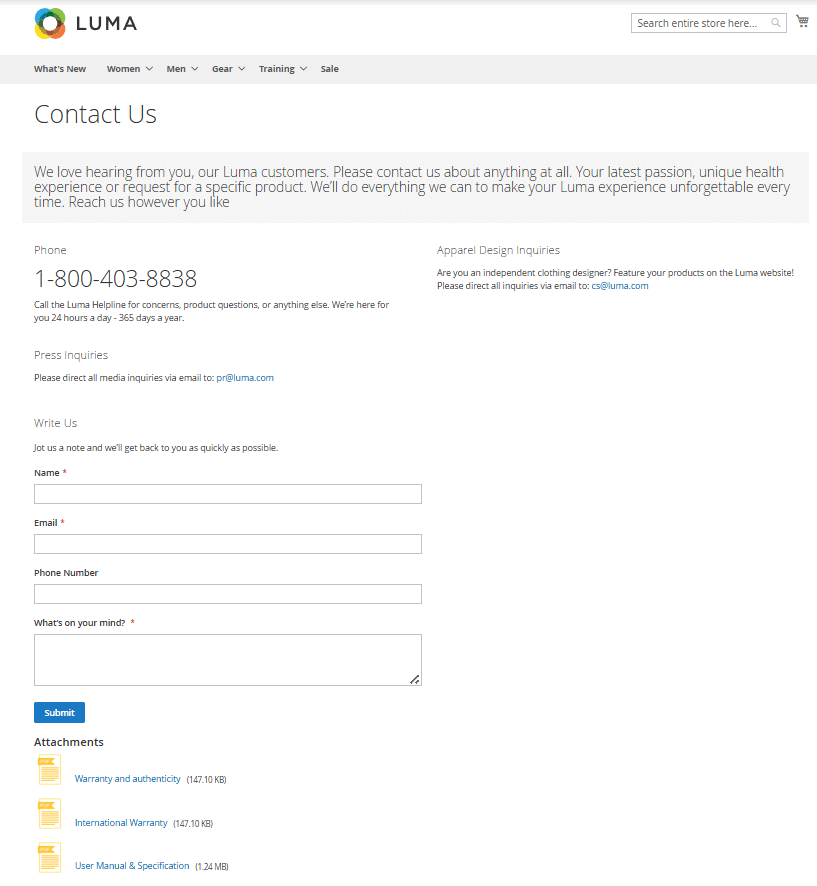Open the pr@luma.com email link
817x886 pixels.
[245, 377]
